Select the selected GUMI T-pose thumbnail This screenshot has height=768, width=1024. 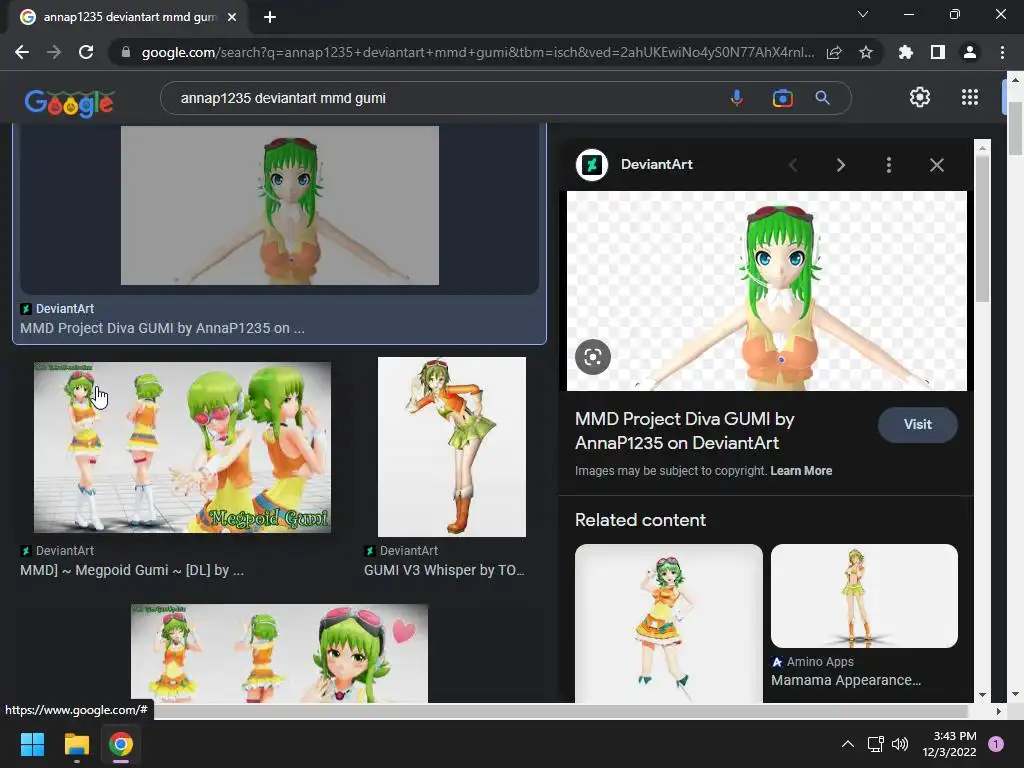[280, 205]
